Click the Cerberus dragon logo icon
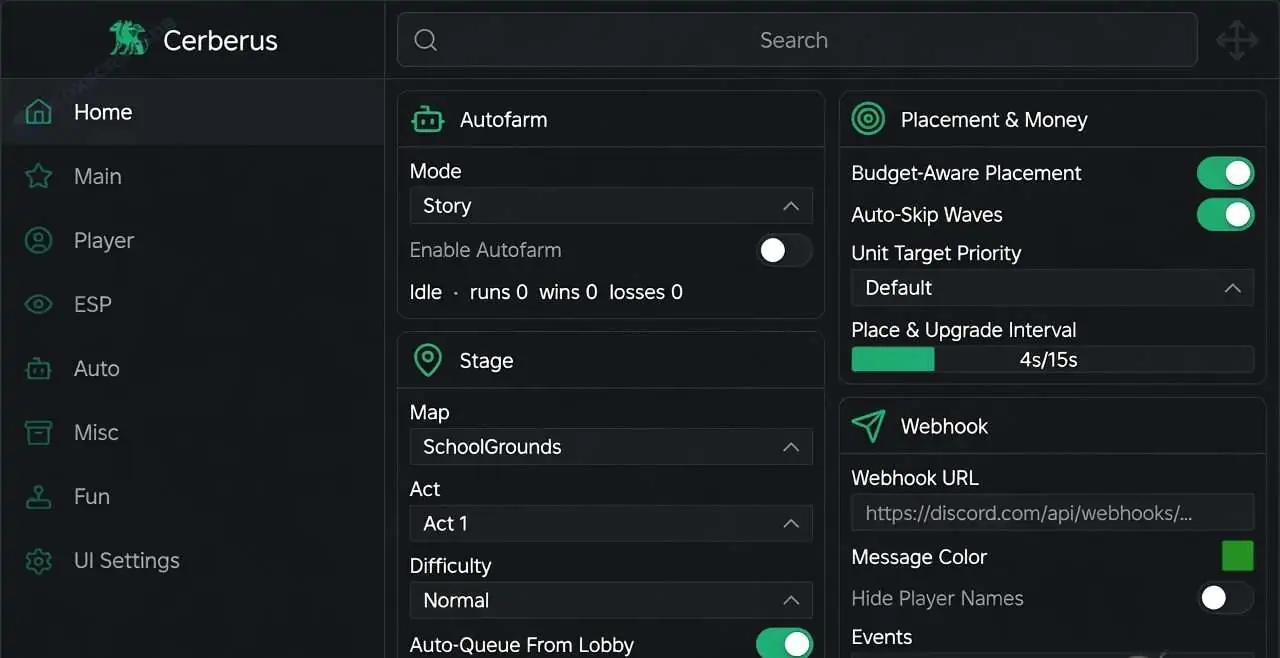 (128, 40)
